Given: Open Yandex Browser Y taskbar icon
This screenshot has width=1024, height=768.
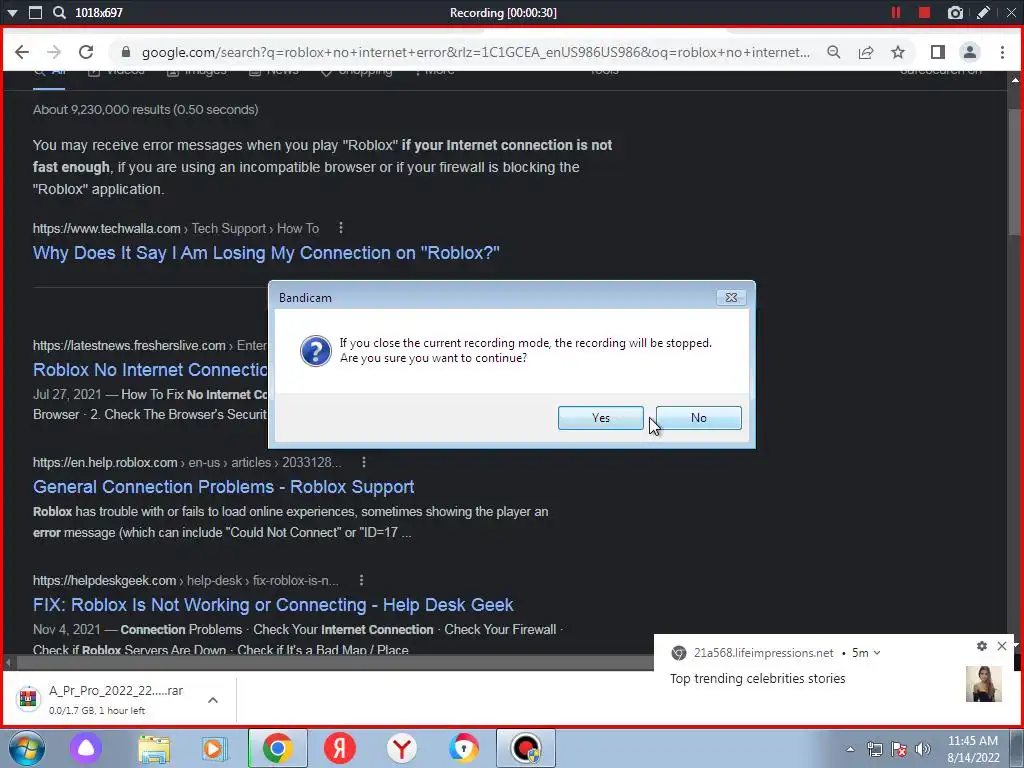Looking at the screenshot, I should point(402,748).
